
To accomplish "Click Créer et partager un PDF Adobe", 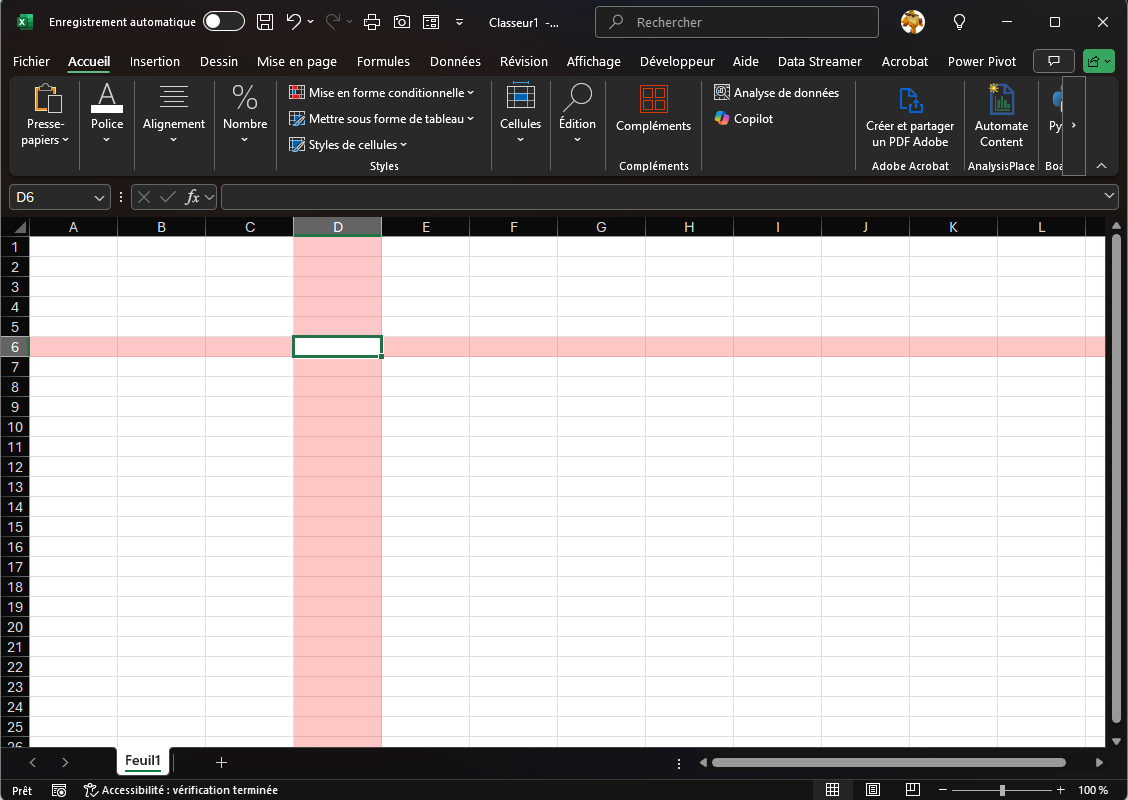I will pos(909,118).
